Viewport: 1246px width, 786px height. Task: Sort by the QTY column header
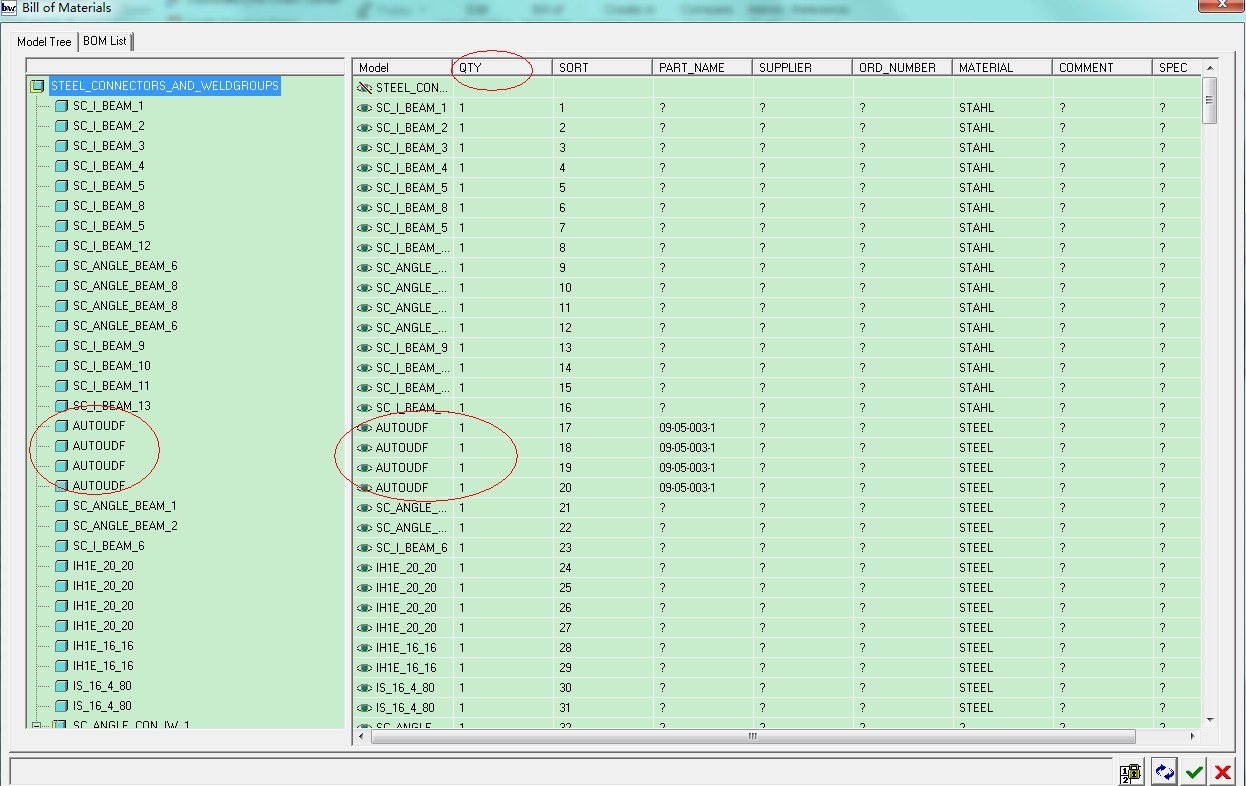503,67
